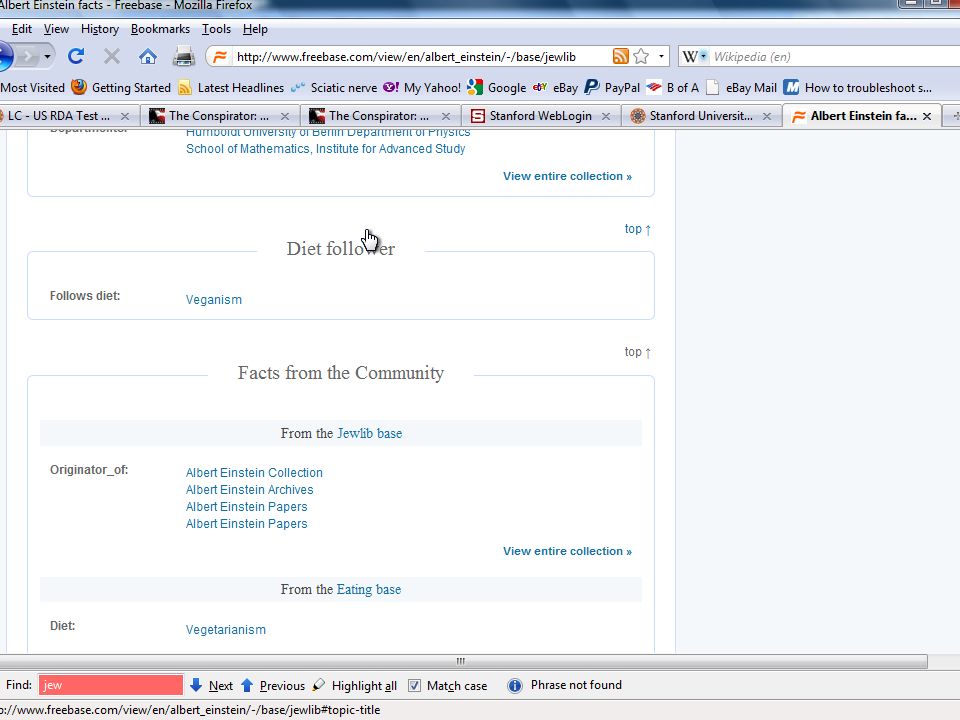Open the Most Visited bookmarks folder

tap(32, 88)
